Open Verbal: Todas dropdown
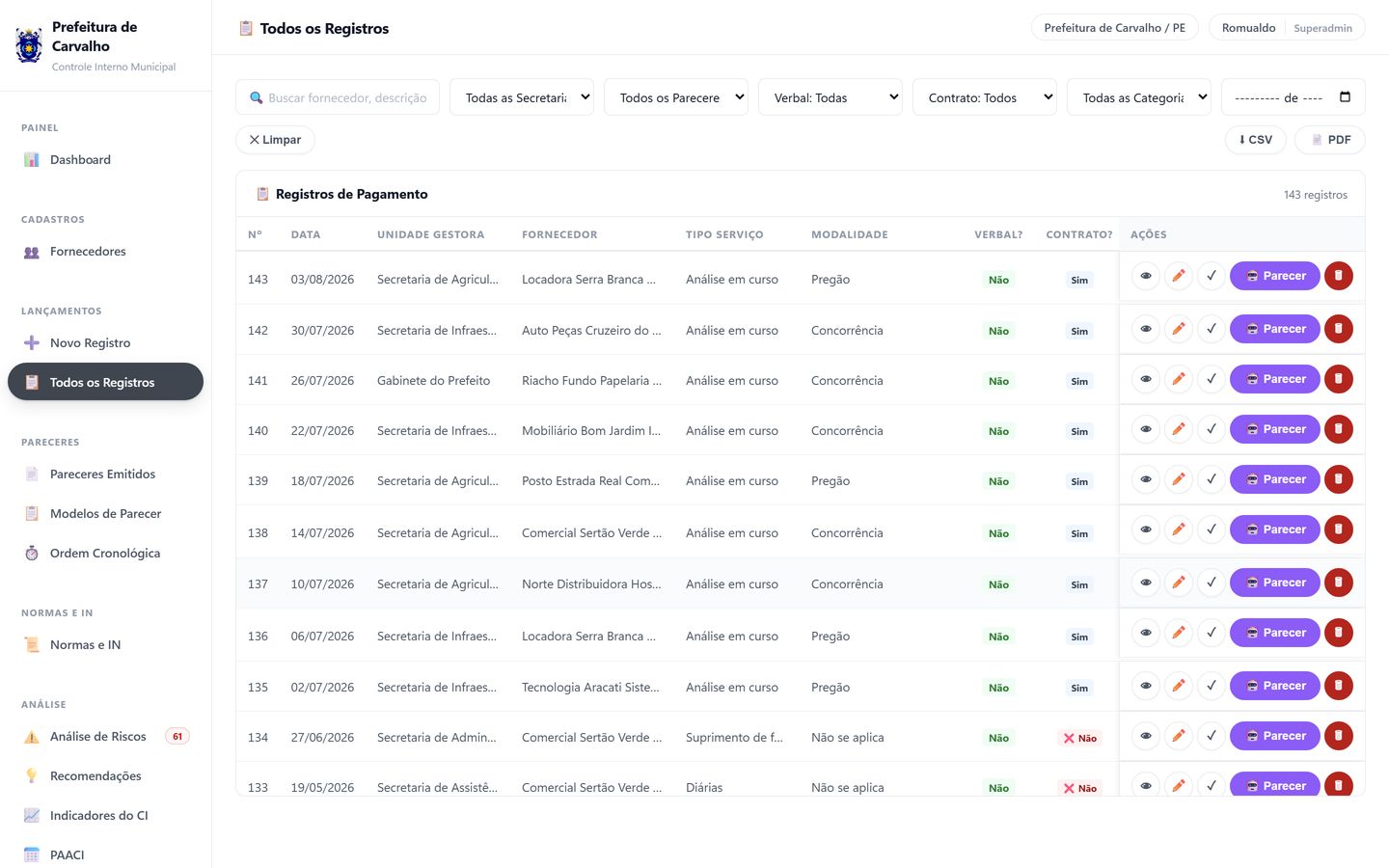 [x=831, y=97]
